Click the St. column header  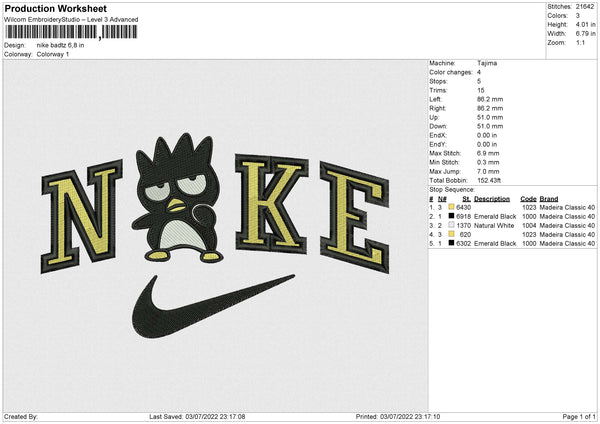466,199
